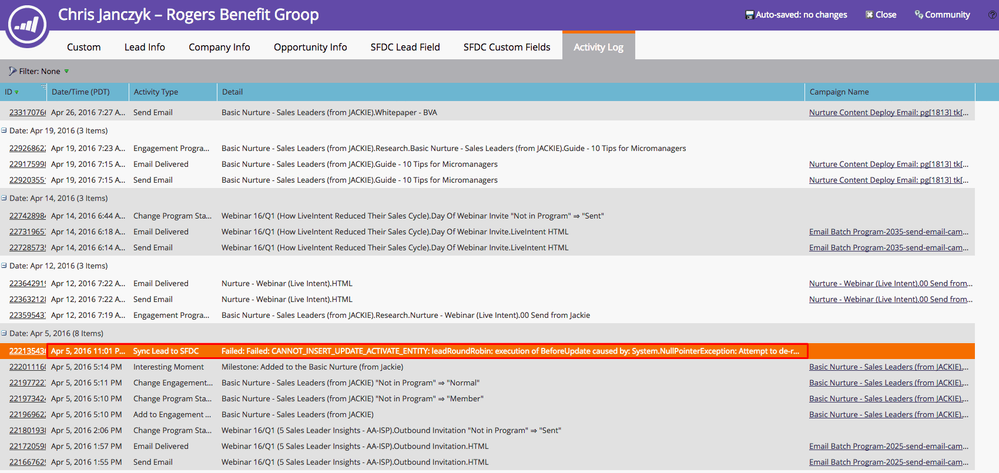Open Nurture - Webinar (Live Intent) campaign link for Email Delivered
The image size is (999, 473).
[x=887, y=283]
